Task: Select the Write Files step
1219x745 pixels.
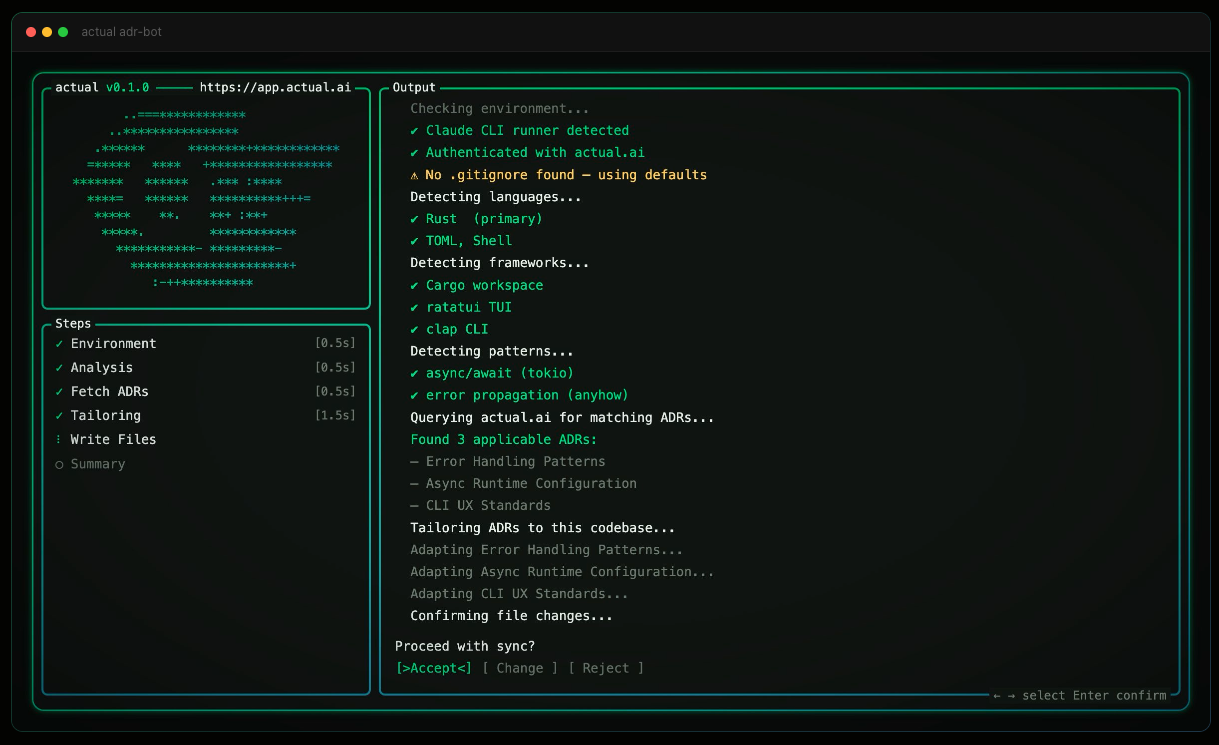Action: point(113,439)
